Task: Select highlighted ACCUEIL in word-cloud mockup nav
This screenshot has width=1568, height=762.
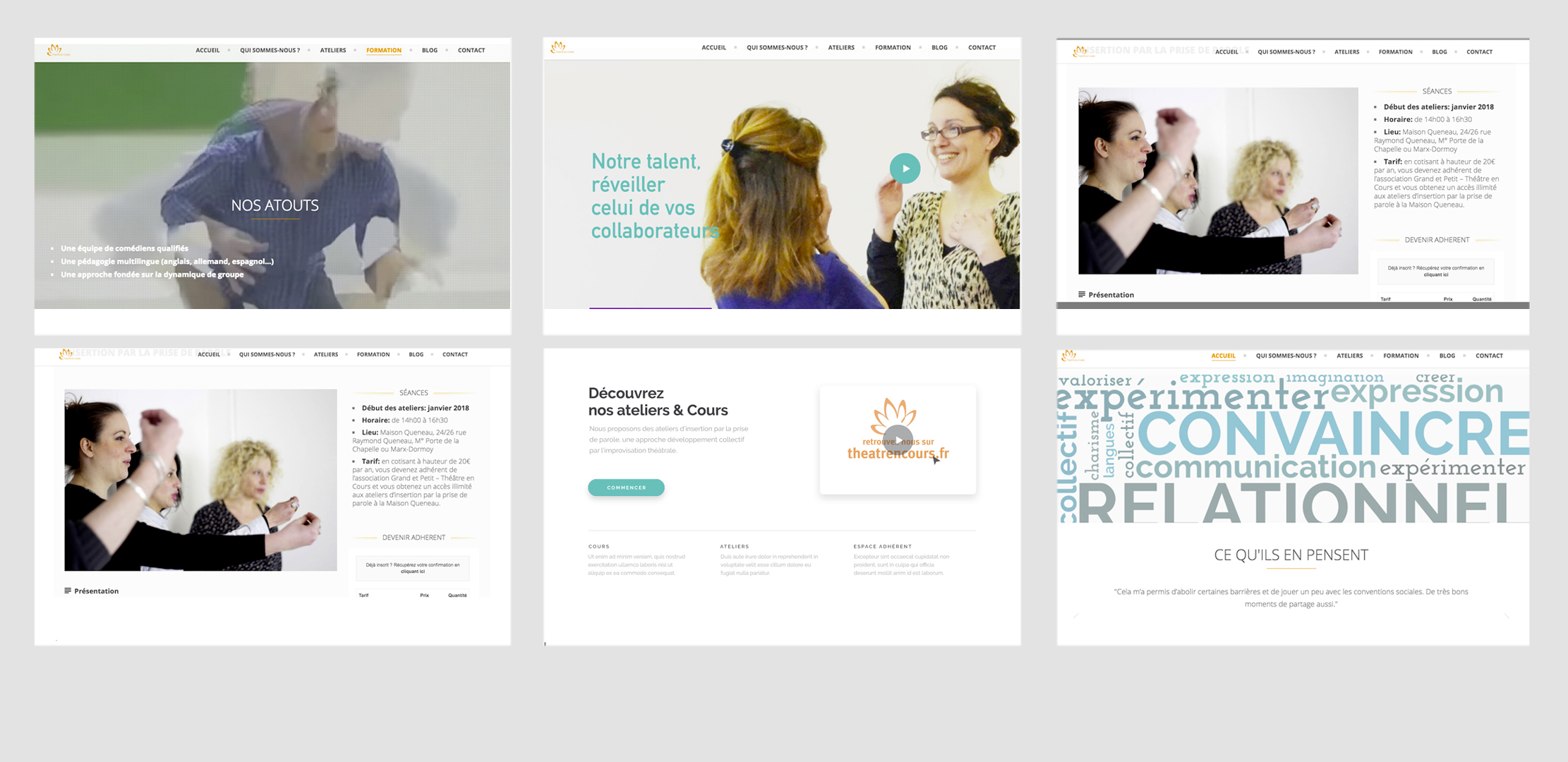Action: [1223, 356]
